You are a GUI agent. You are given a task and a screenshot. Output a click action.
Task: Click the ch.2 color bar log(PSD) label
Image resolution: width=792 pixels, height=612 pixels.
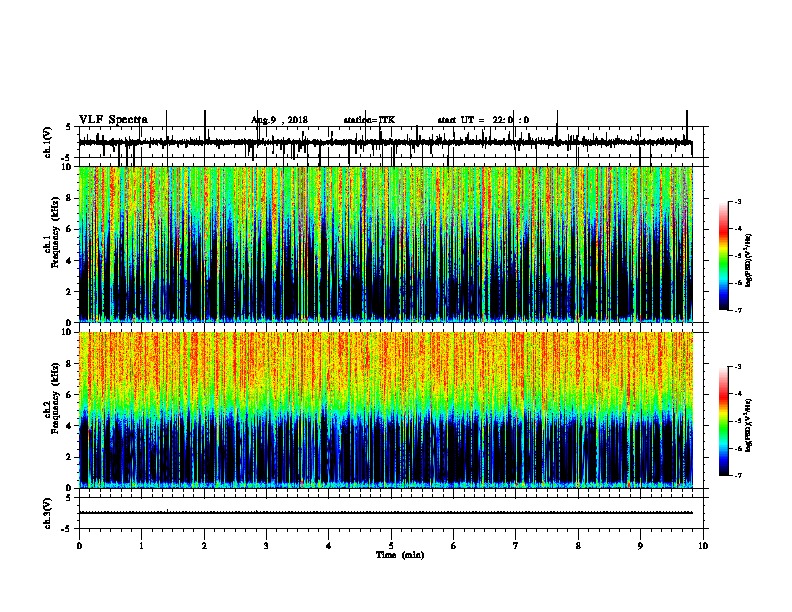coord(749,425)
